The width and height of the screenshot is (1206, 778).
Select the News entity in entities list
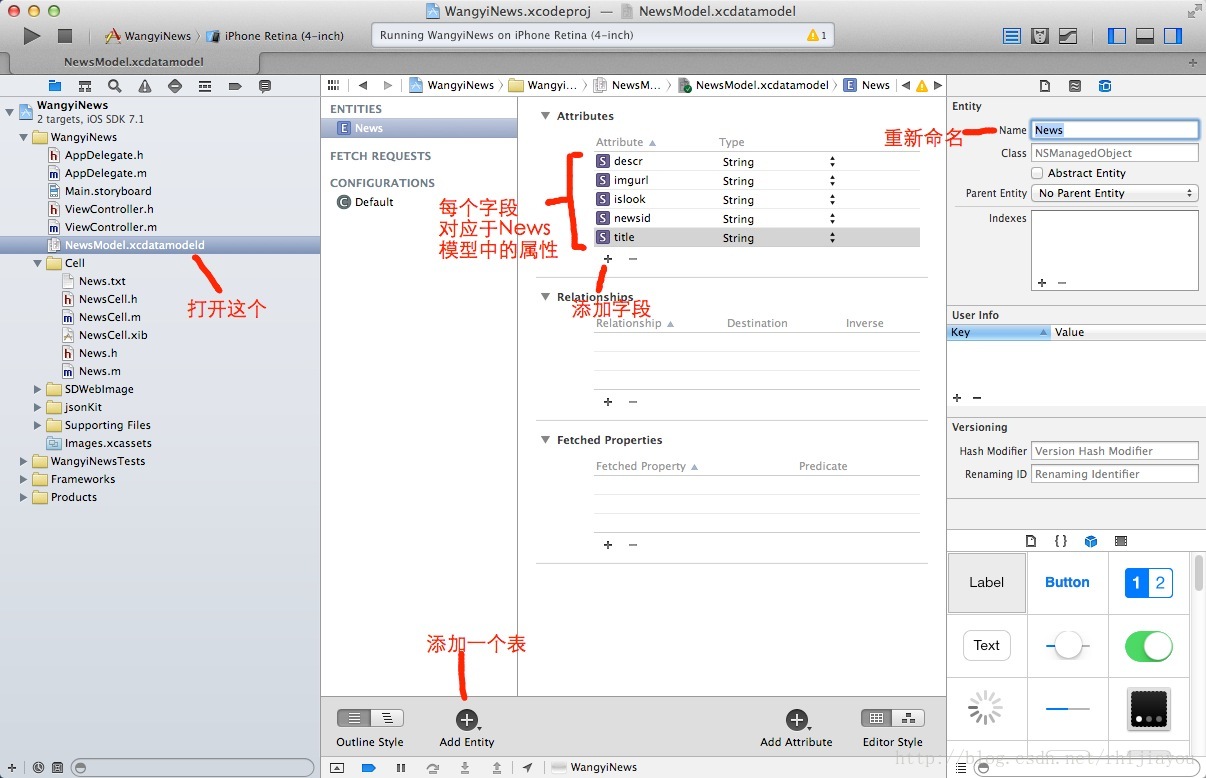click(419, 128)
